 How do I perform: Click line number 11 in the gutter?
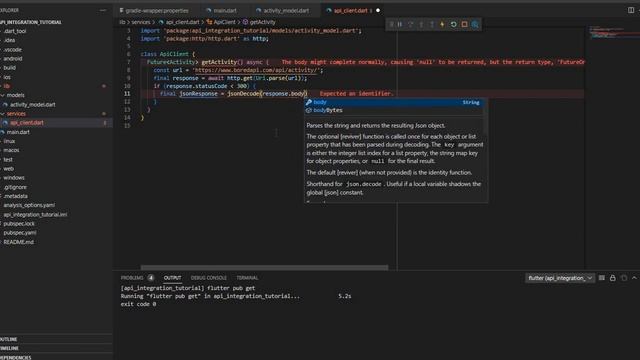coord(127,94)
